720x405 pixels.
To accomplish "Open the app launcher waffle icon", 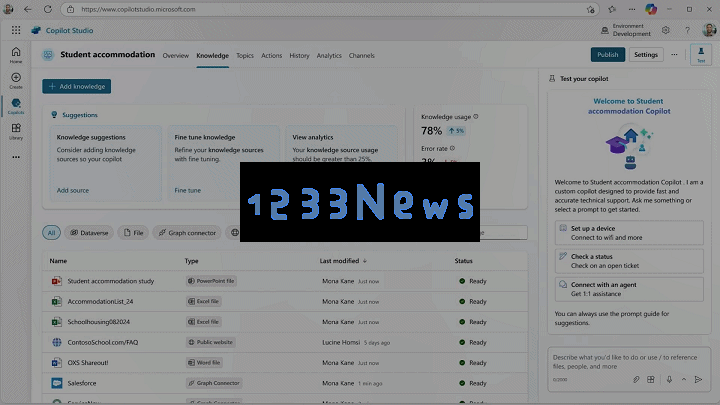I will [x=16, y=30].
